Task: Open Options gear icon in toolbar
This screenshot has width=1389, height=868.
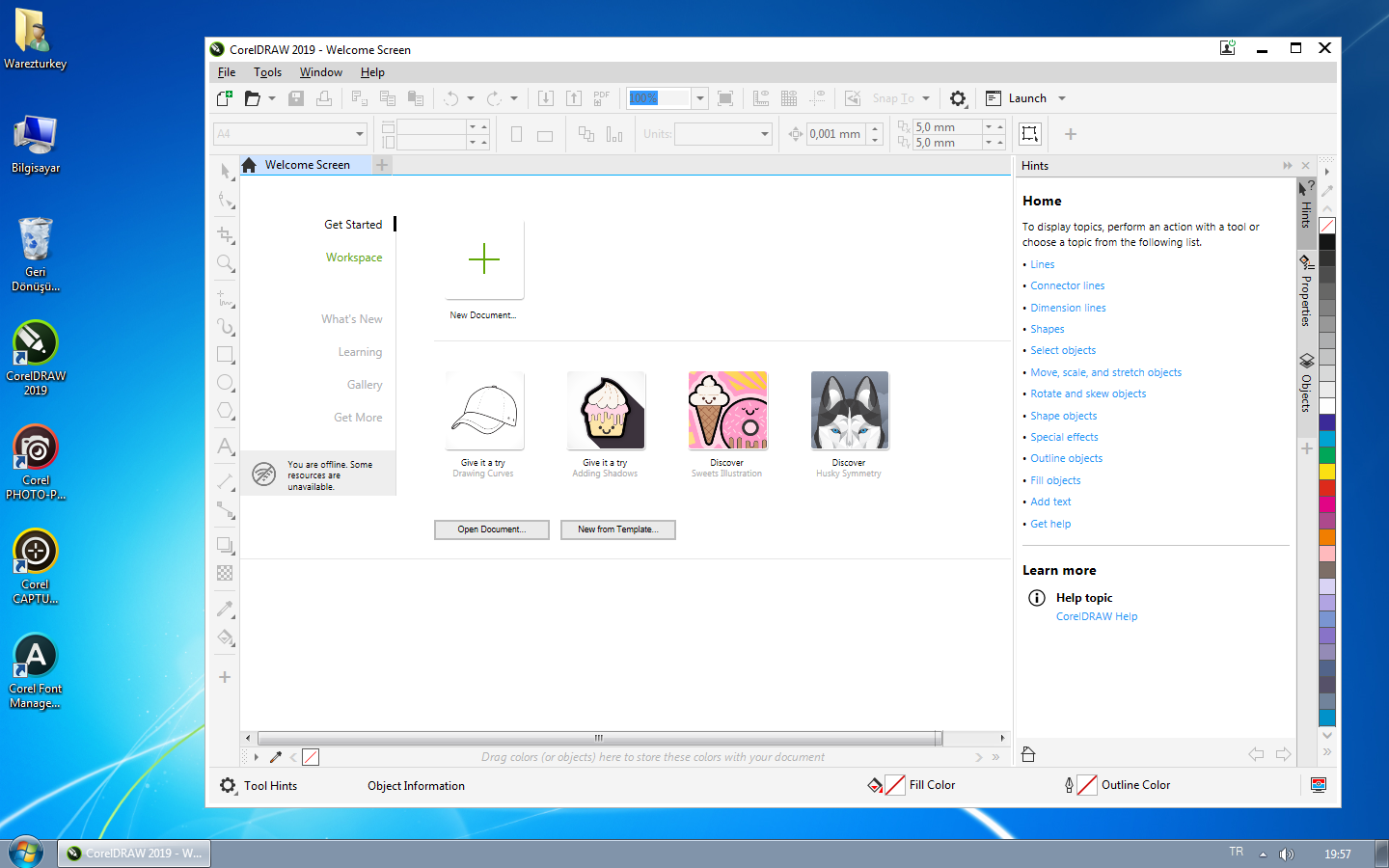Action: [x=958, y=98]
